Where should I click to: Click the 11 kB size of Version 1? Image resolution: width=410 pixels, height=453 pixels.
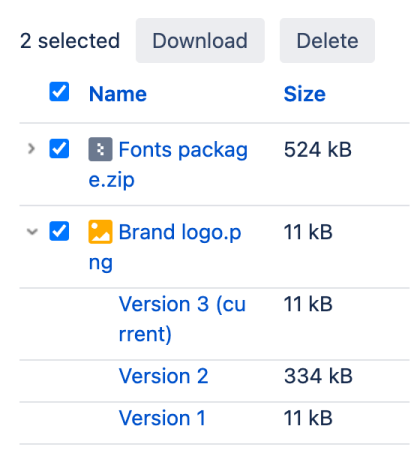point(308,418)
